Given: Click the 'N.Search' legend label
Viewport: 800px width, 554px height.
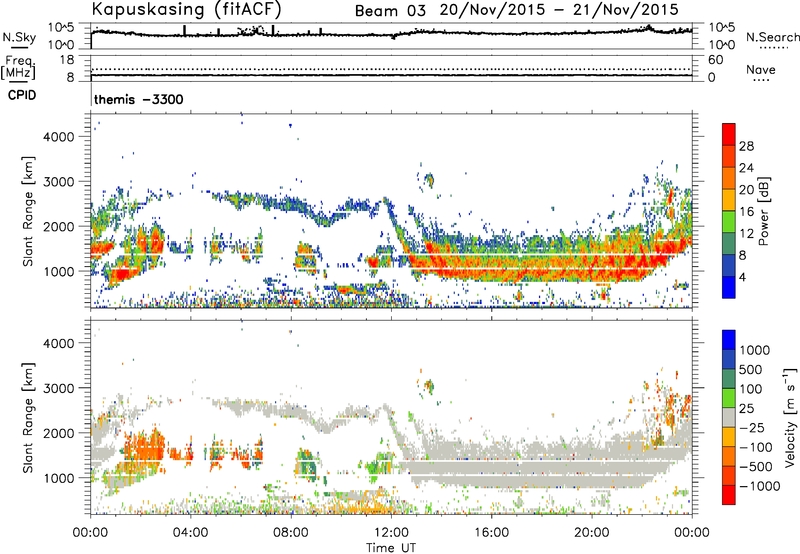Looking at the screenshot, I should coord(772,37).
